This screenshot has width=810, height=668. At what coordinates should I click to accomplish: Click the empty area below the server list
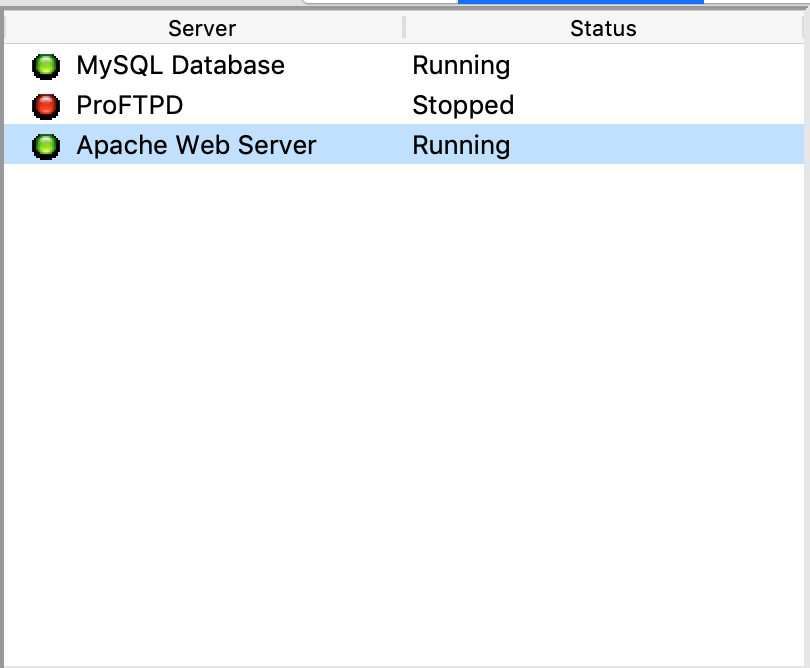[x=400, y=400]
